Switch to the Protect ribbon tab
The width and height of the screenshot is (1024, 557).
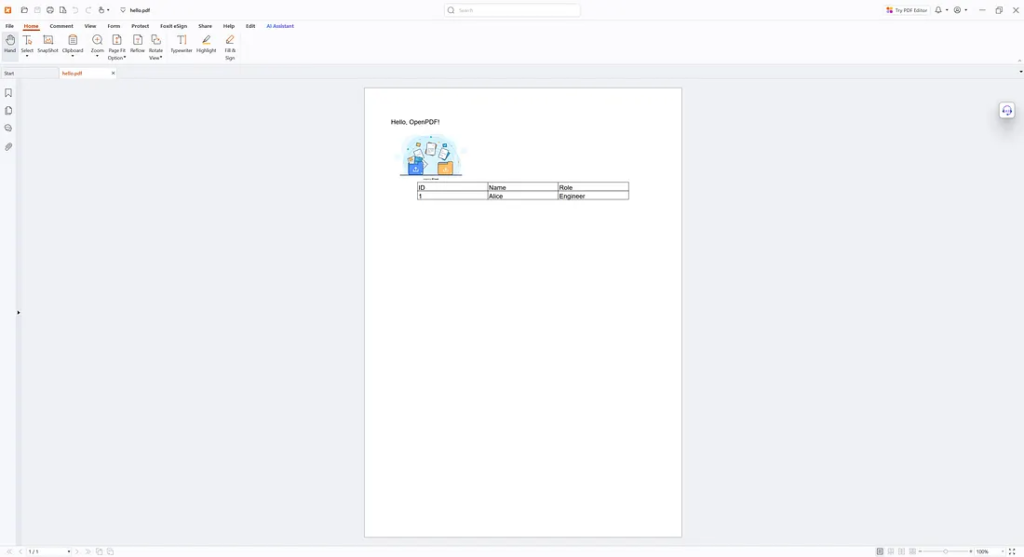(x=140, y=26)
